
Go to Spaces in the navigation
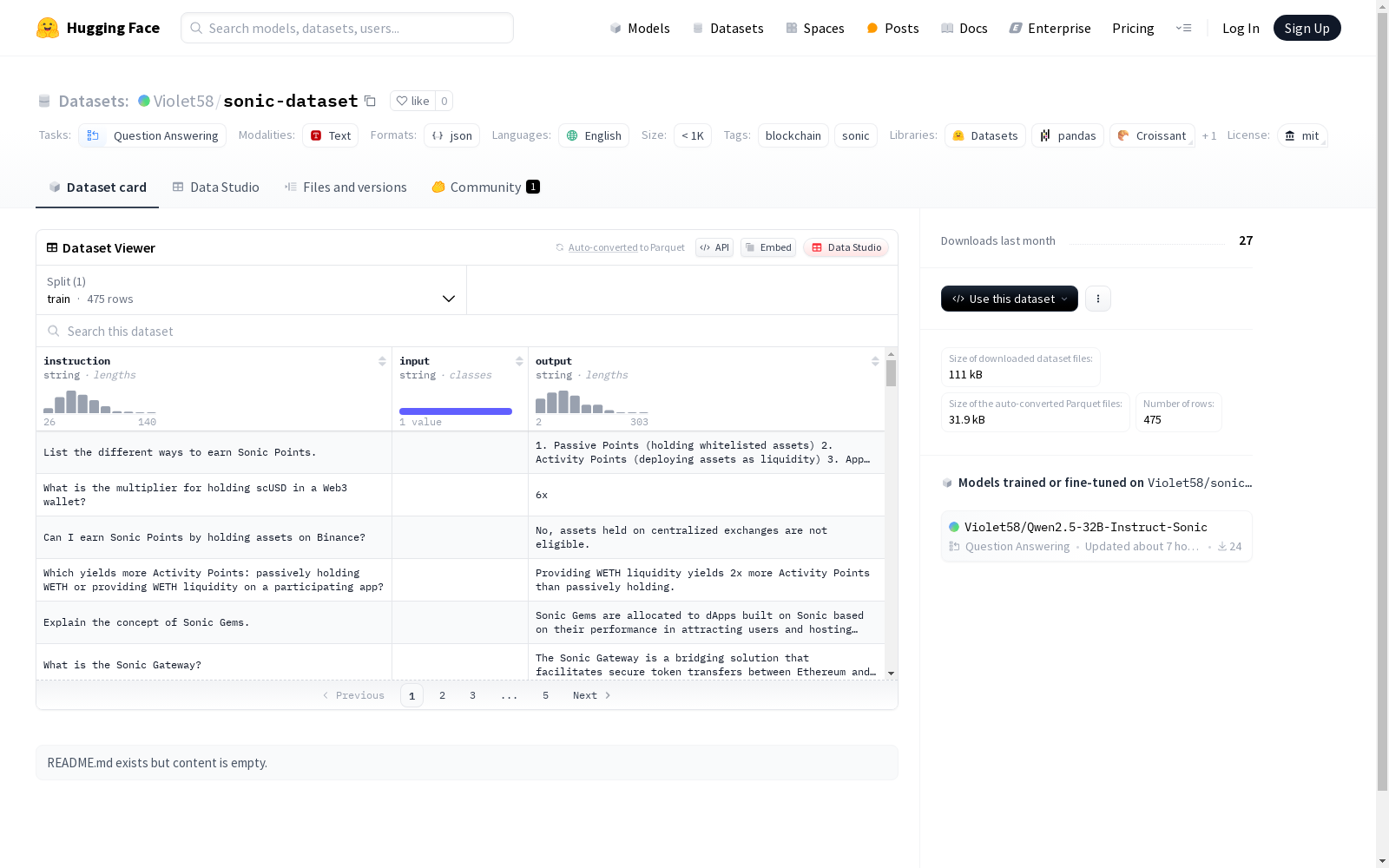pyautogui.click(x=815, y=28)
